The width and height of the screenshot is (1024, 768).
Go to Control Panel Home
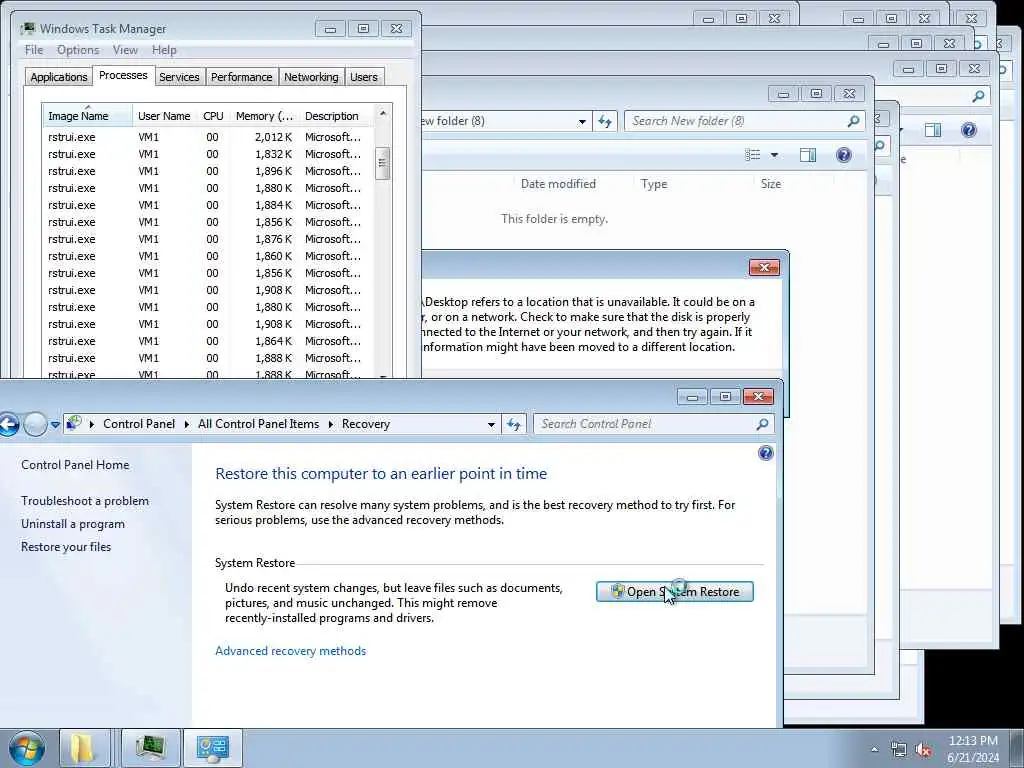(x=75, y=465)
